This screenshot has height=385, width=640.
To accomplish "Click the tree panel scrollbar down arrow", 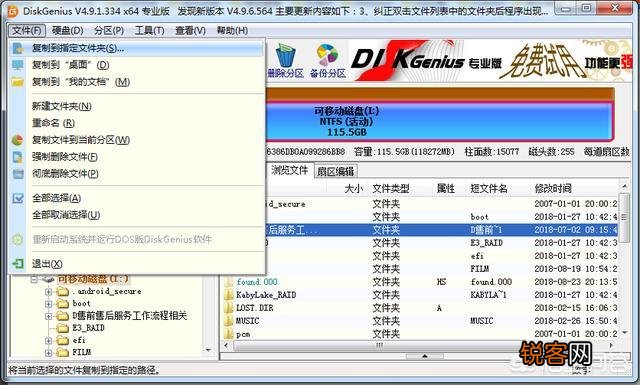I will tap(208, 350).
